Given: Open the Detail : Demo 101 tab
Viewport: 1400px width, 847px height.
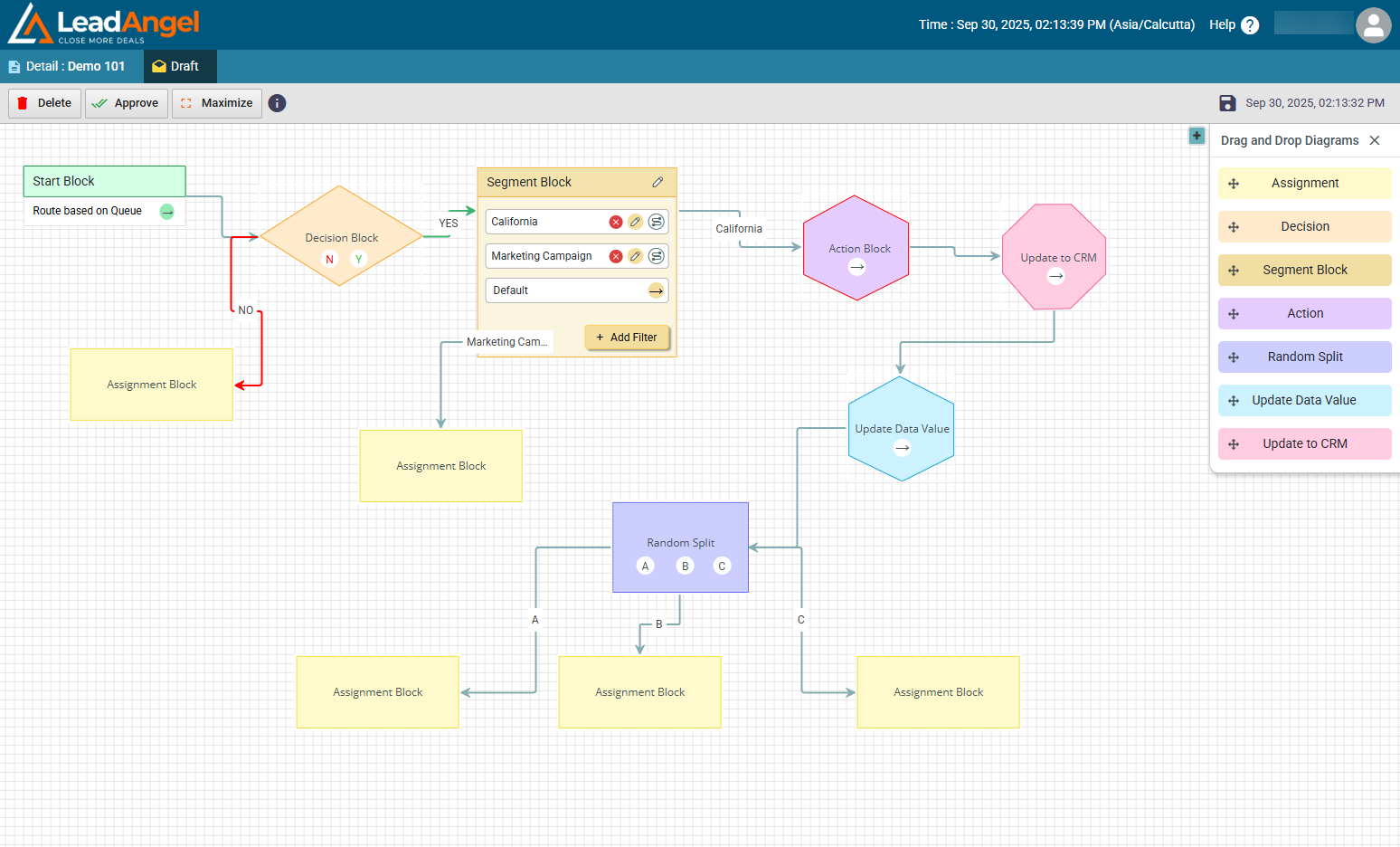Looking at the screenshot, I should tap(71, 66).
